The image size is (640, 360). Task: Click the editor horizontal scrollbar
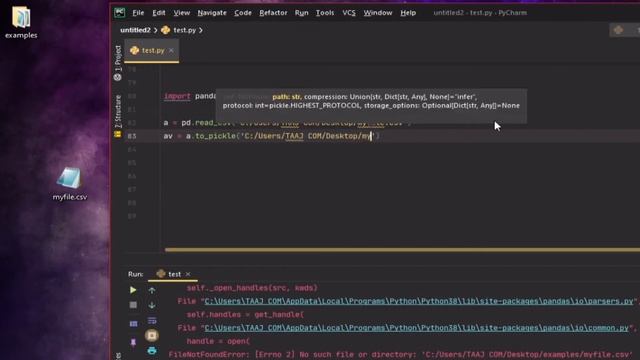[402, 250]
